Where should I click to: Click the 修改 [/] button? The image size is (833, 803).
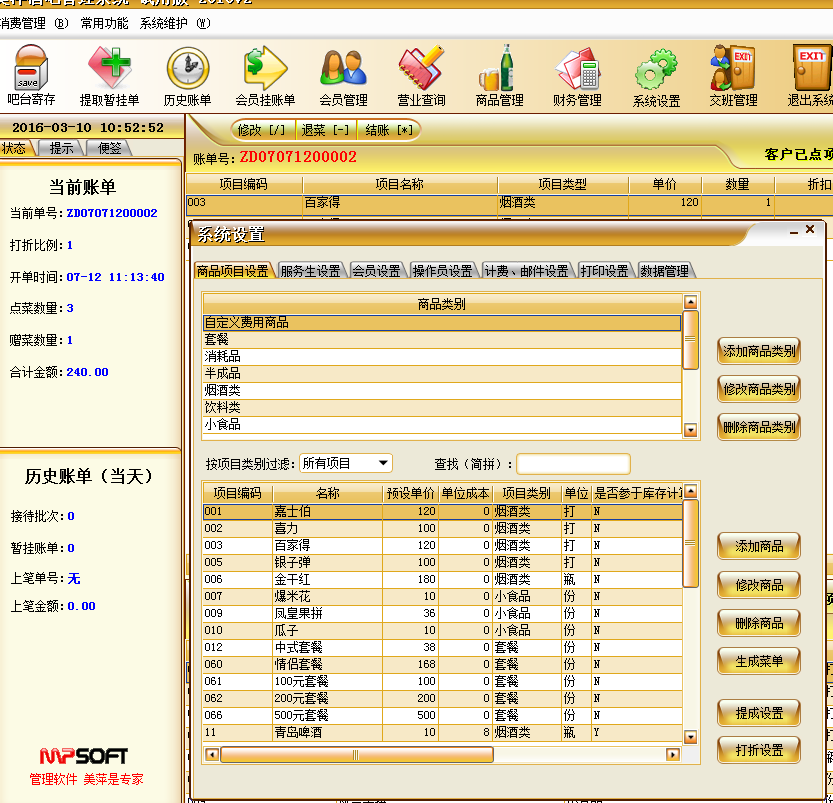(x=262, y=130)
